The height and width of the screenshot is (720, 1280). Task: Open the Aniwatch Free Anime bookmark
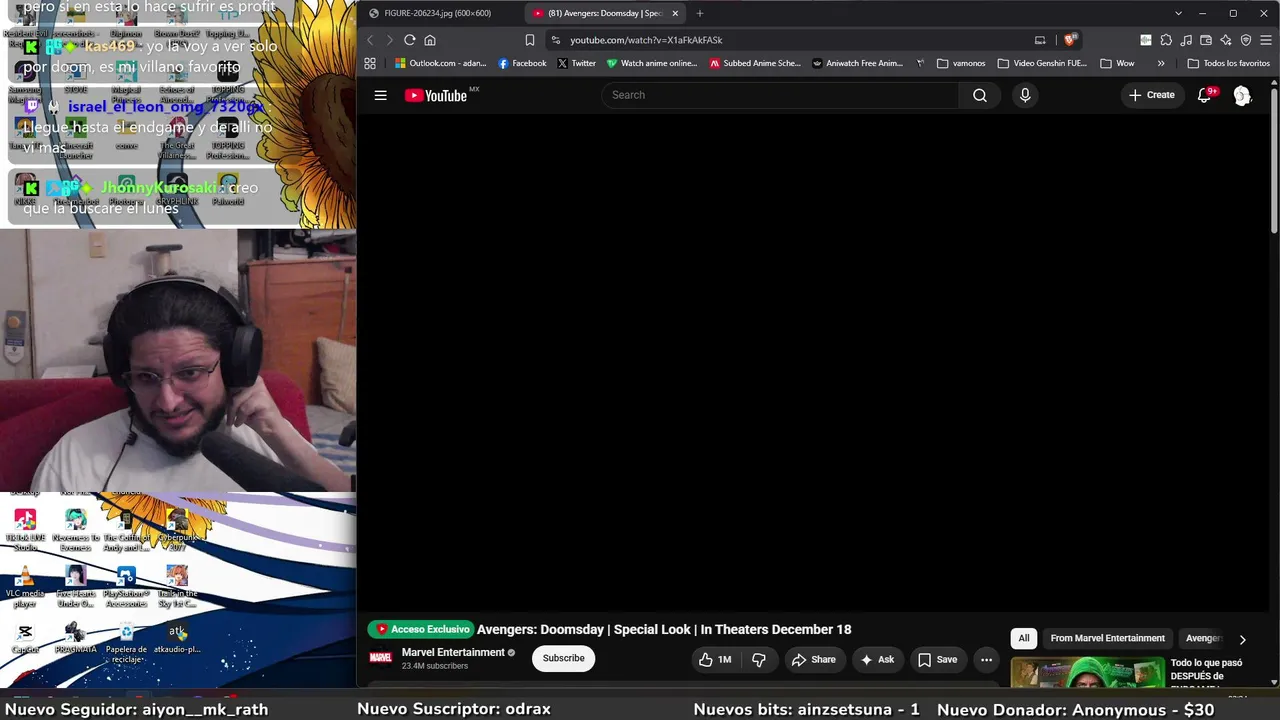[857, 63]
